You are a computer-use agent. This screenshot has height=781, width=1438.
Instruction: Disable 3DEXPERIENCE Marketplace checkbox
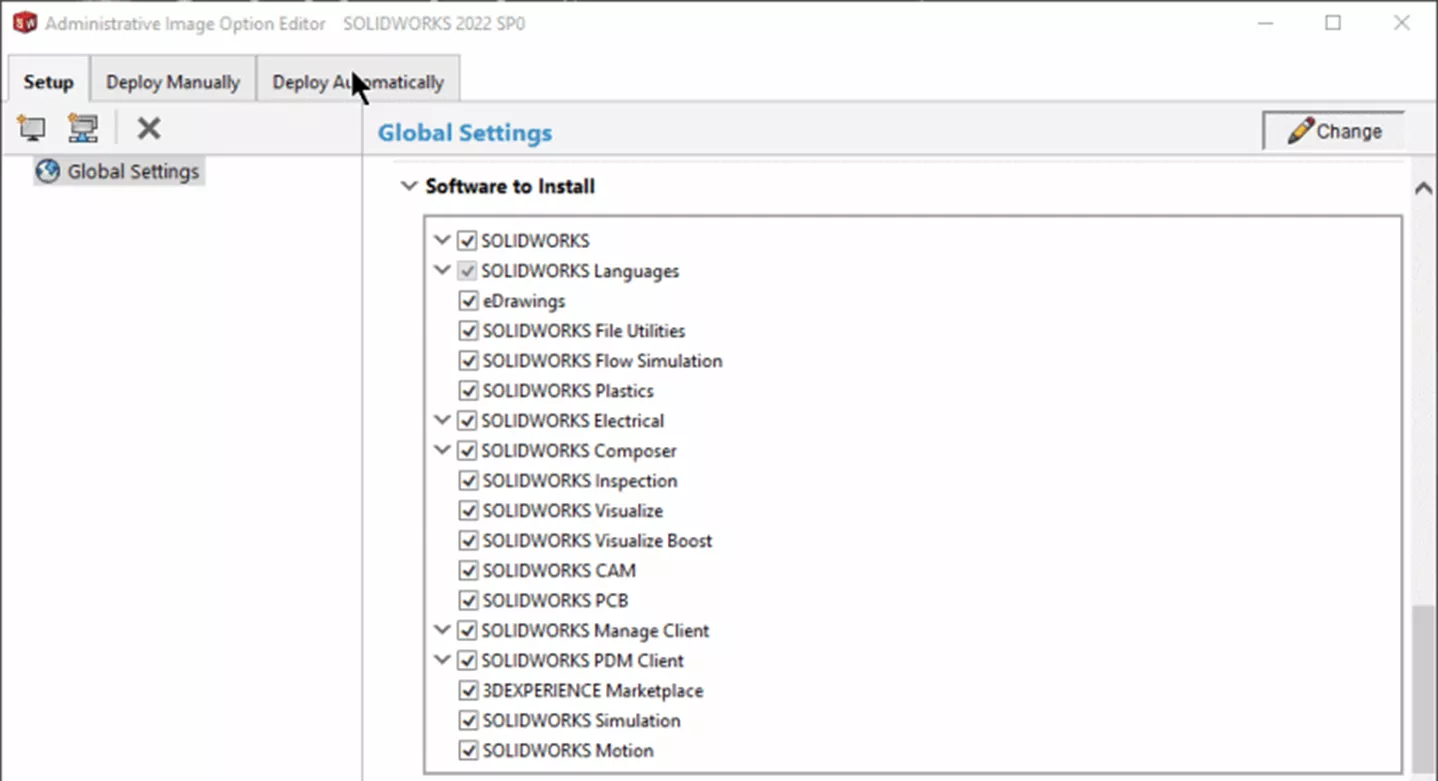468,691
